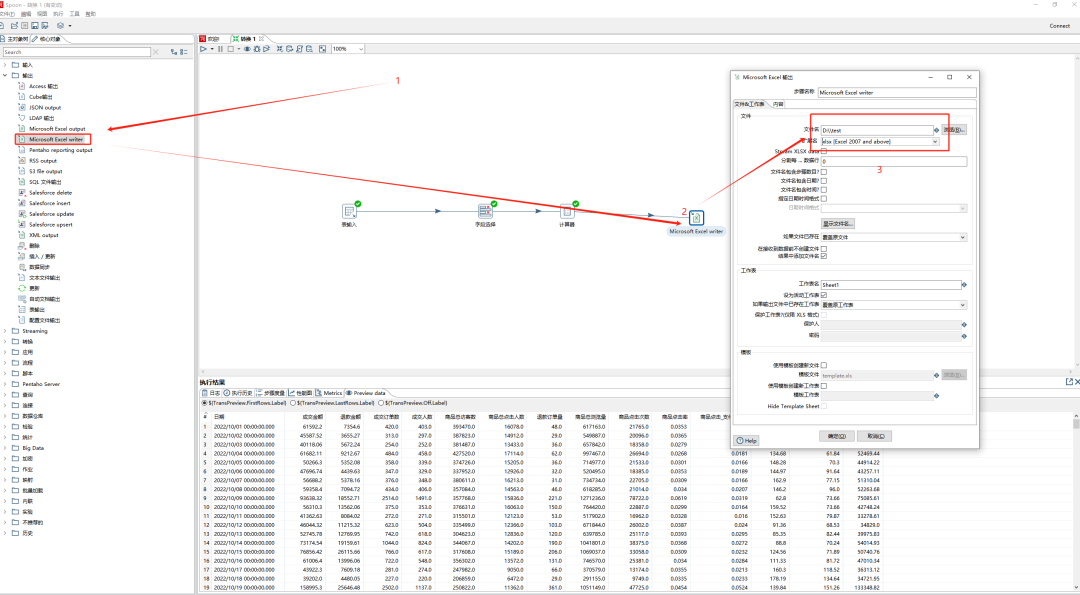Open the 执行历史 tab in results
1080x595 pixels.
[238, 393]
